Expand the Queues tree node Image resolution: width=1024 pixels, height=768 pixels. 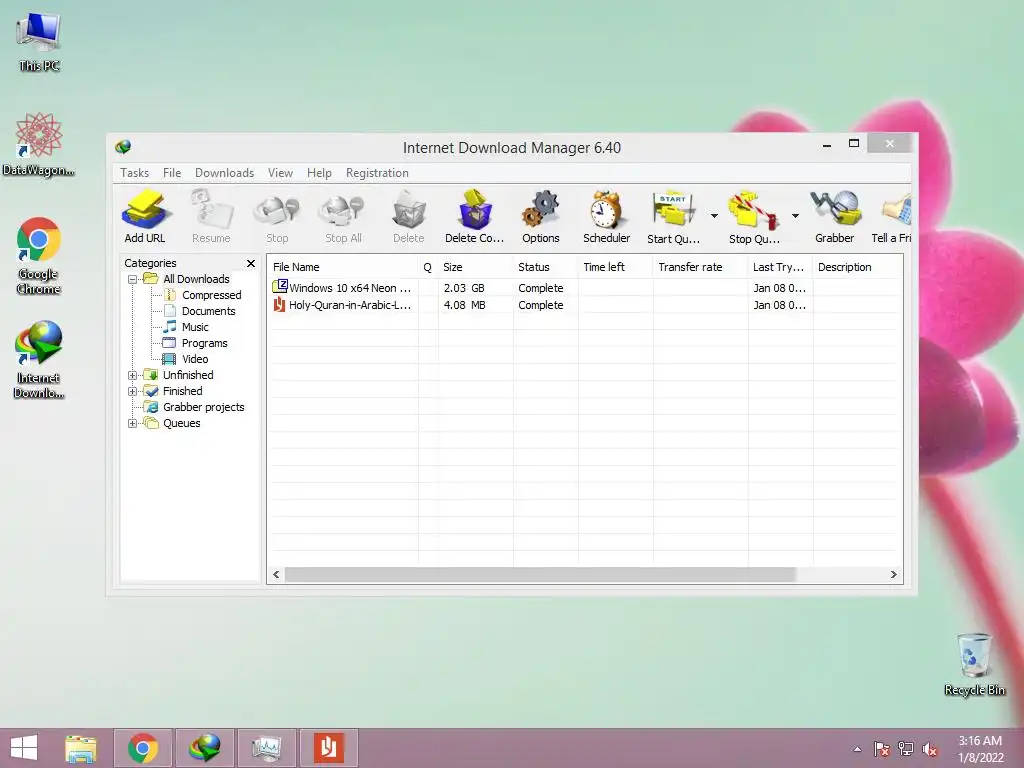click(x=132, y=424)
